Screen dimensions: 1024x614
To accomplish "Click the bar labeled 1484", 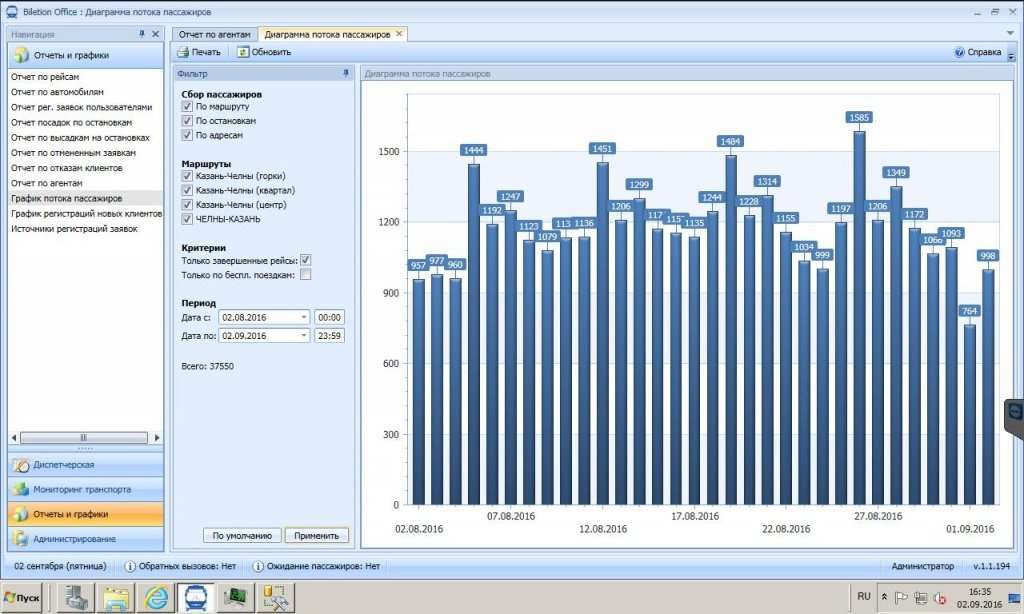I will (x=731, y=330).
